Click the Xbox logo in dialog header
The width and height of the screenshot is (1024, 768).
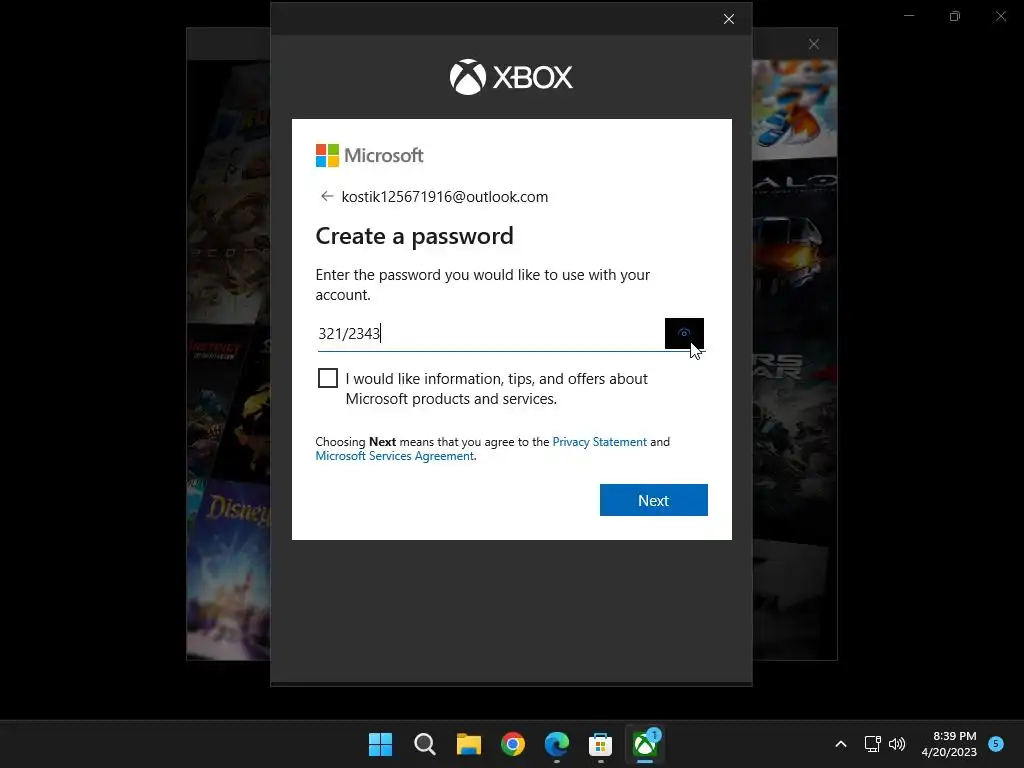pyautogui.click(x=511, y=77)
